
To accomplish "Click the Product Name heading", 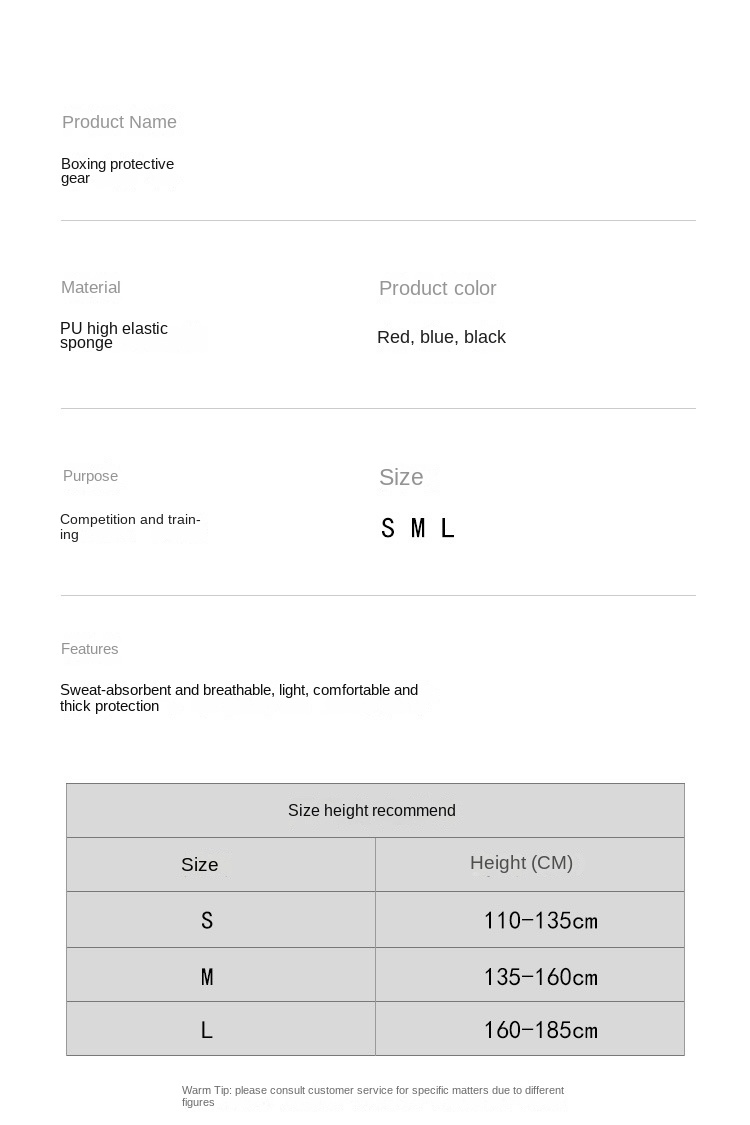I will (119, 122).
